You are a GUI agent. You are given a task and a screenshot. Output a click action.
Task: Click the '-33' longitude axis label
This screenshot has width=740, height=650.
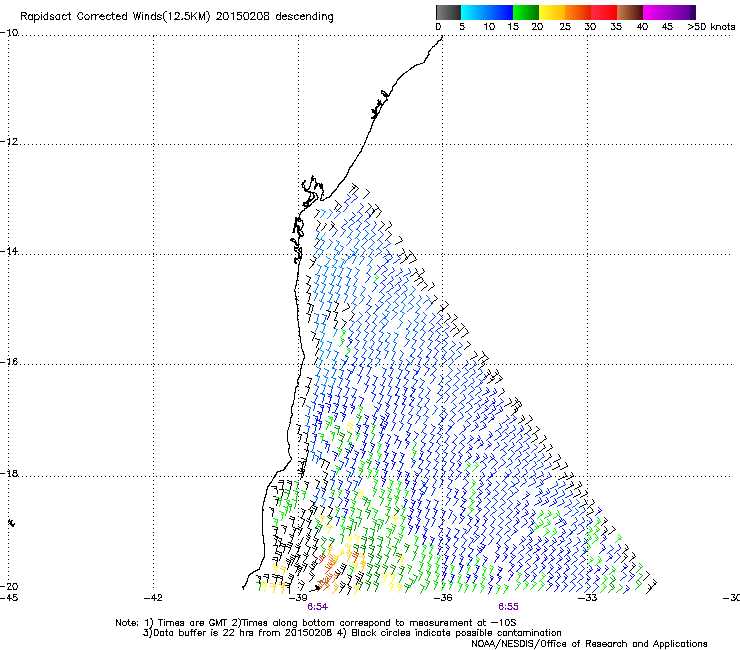coord(588,598)
